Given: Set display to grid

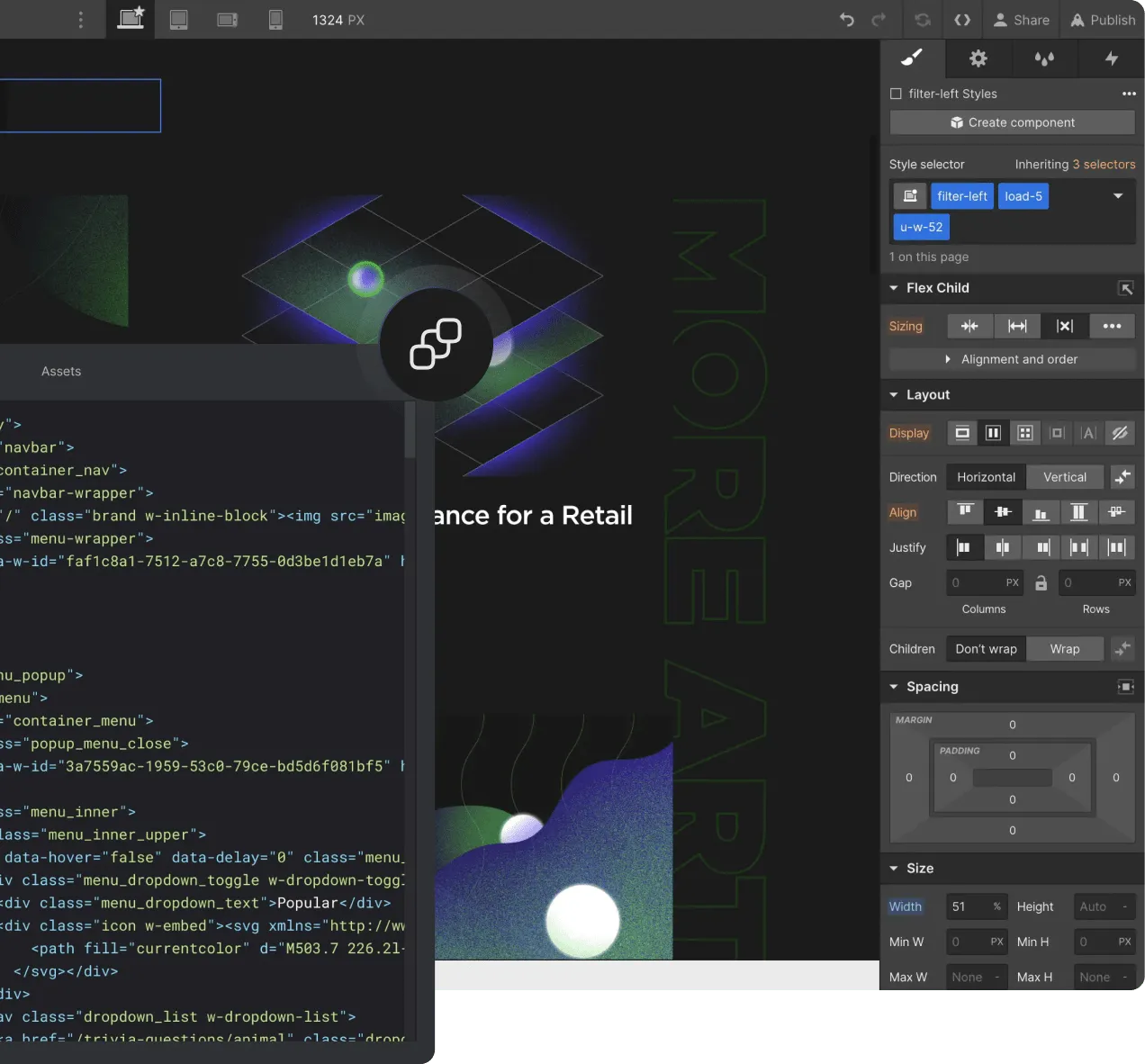Looking at the screenshot, I should [1024, 433].
